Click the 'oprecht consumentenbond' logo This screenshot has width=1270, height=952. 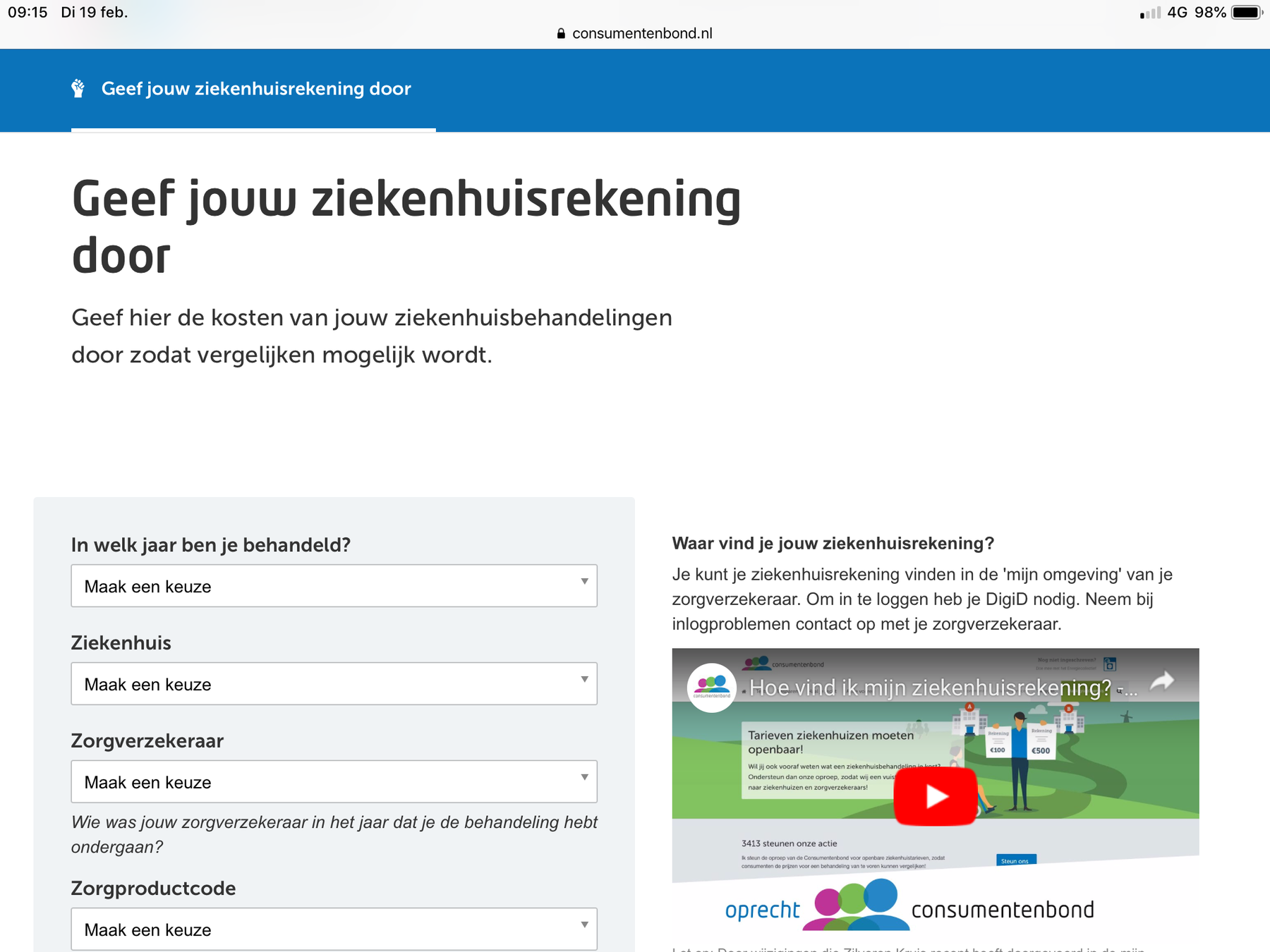click(909, 906)
